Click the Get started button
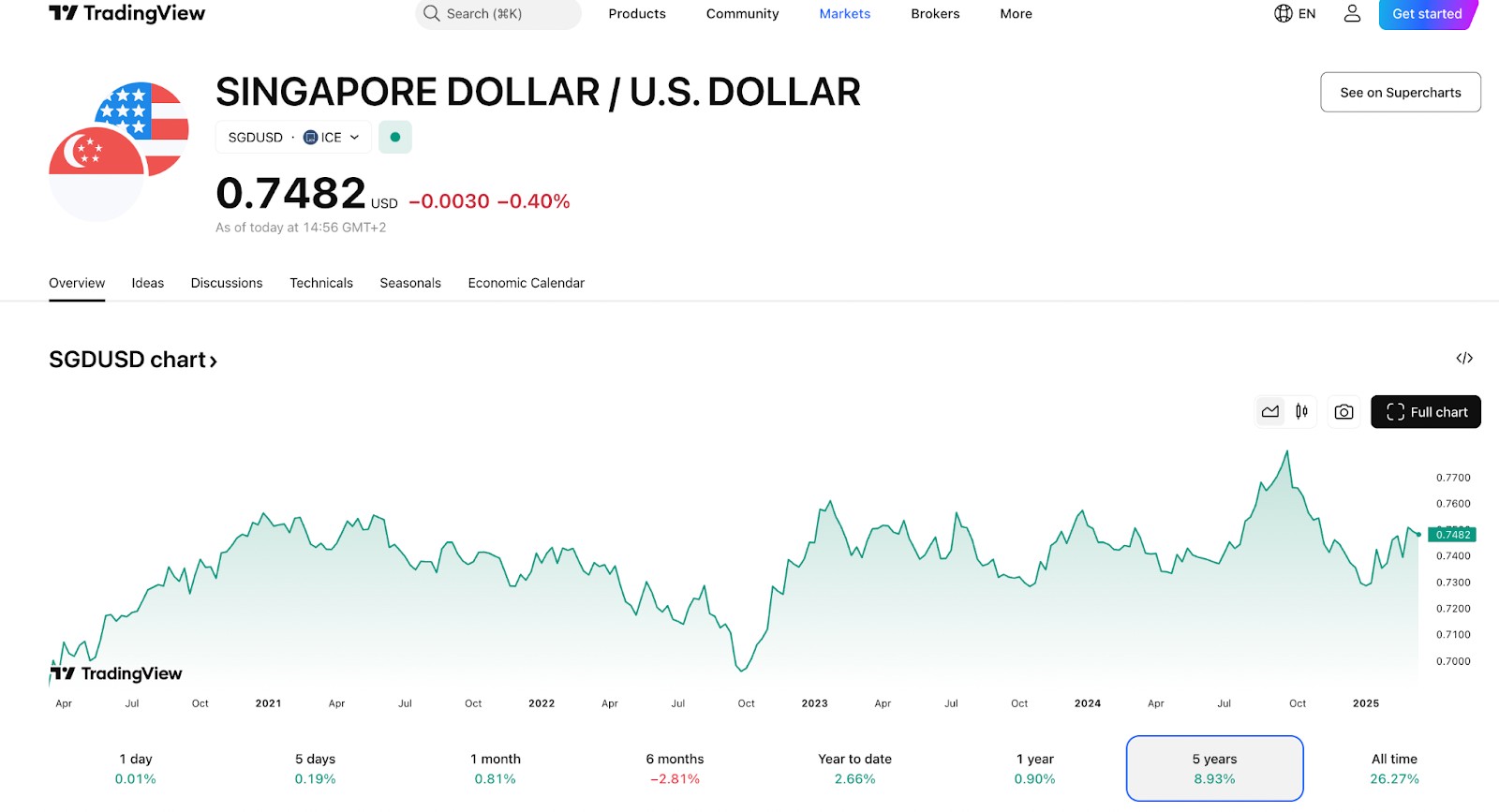The image size is (1499, 812). point(1427,13)
